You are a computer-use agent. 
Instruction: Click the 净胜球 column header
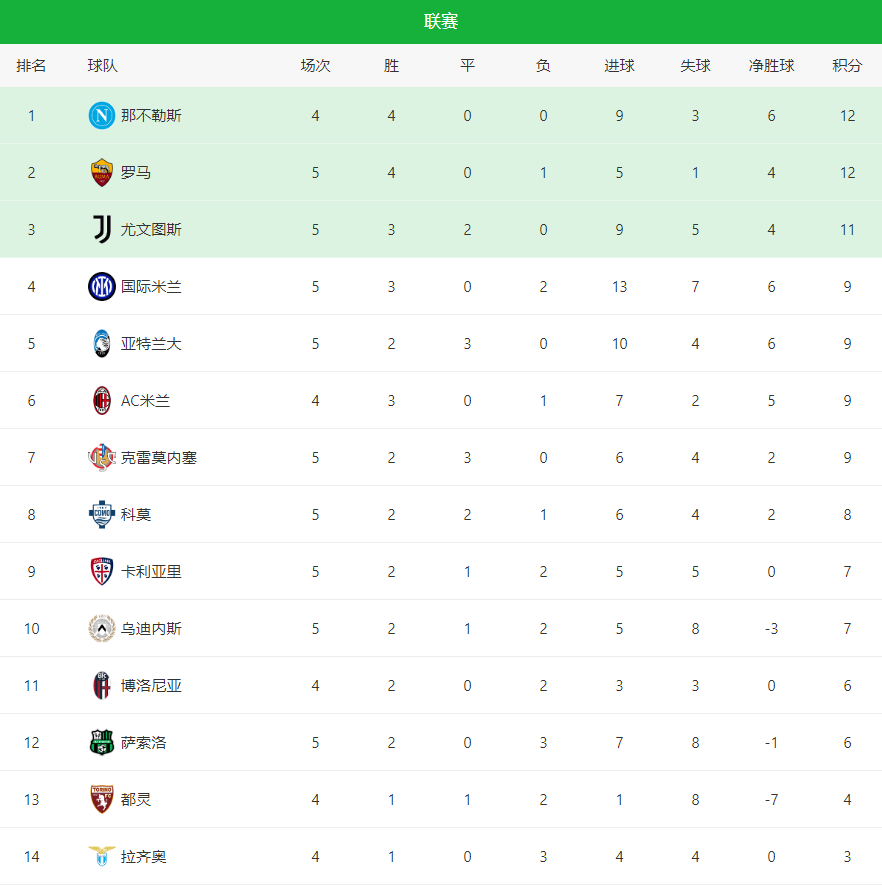click(x=771, y=66)
